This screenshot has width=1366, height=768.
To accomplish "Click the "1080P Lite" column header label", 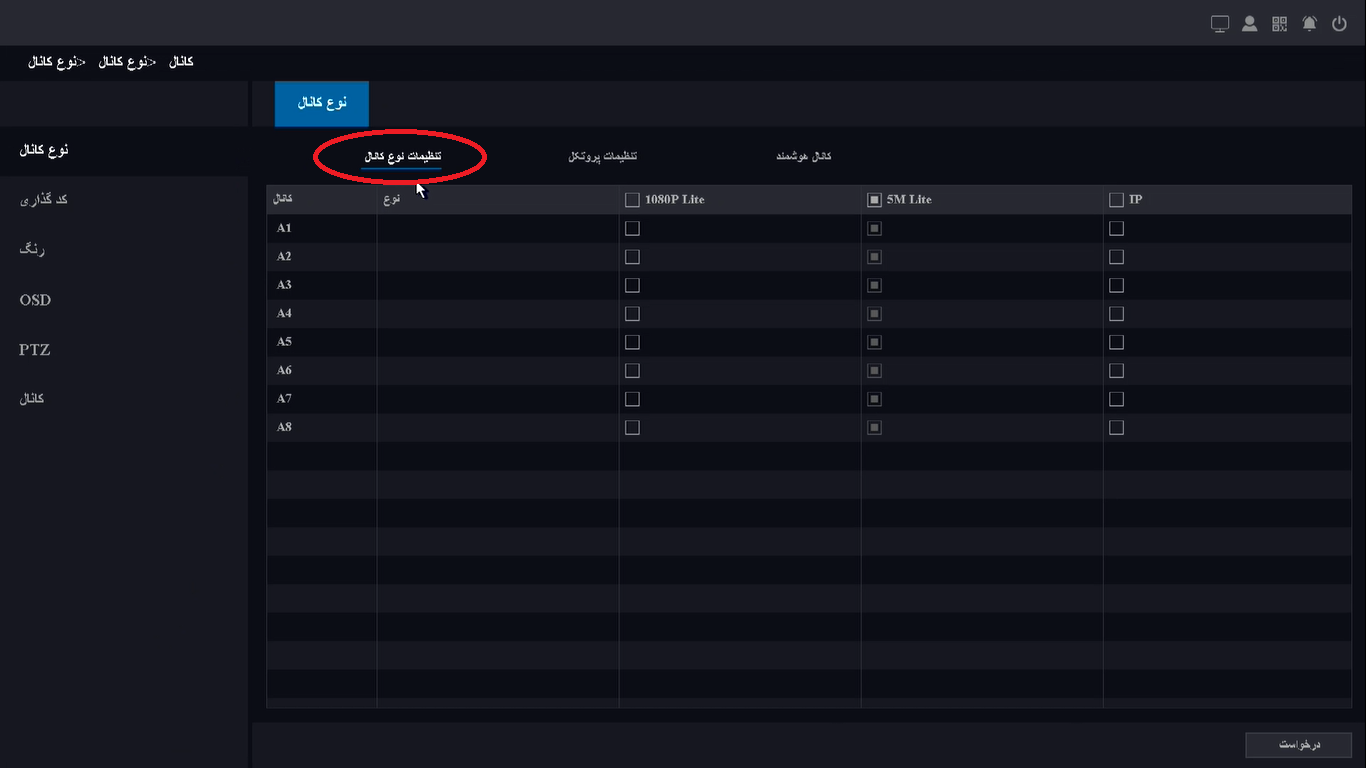I will pos(675,200).
